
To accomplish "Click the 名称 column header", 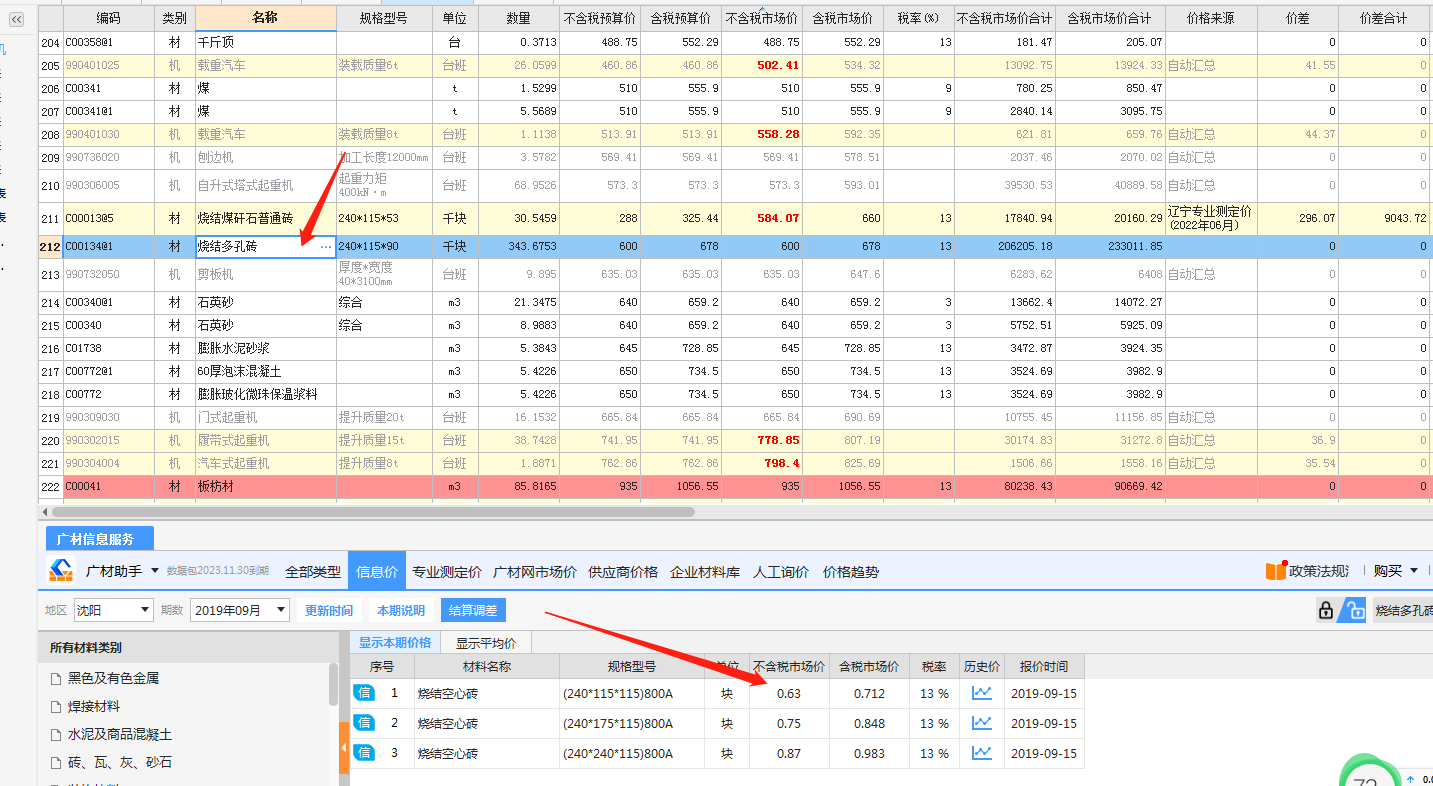I will (265, 18).
